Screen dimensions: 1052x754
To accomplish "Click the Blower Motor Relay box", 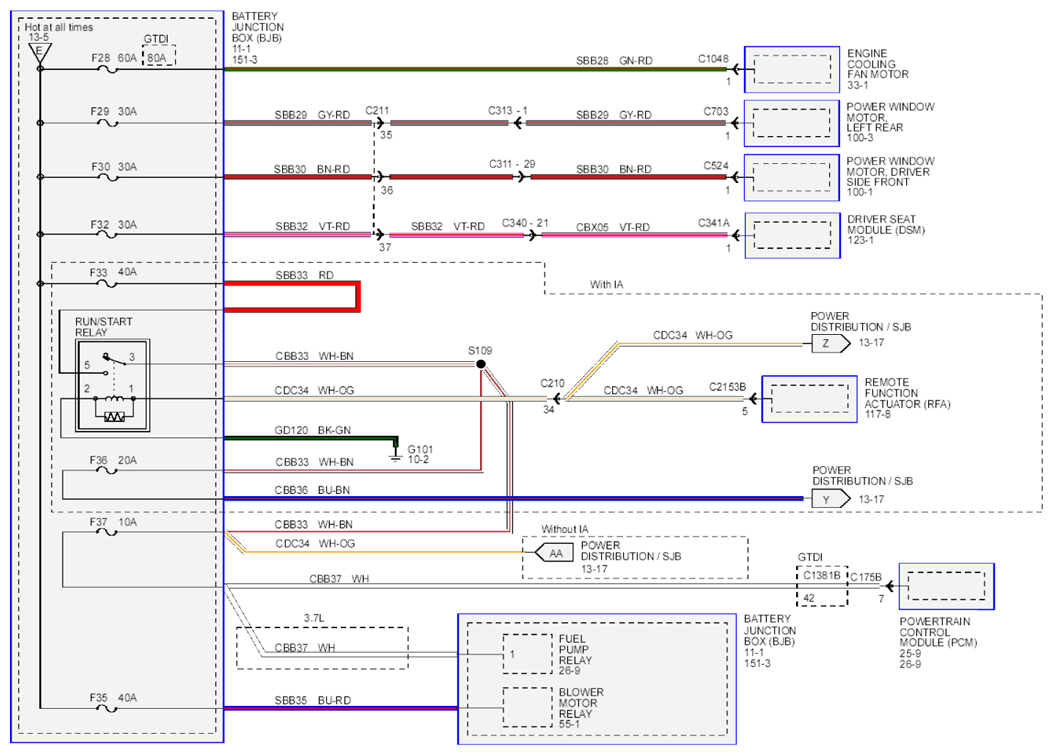I will (527, 707).
